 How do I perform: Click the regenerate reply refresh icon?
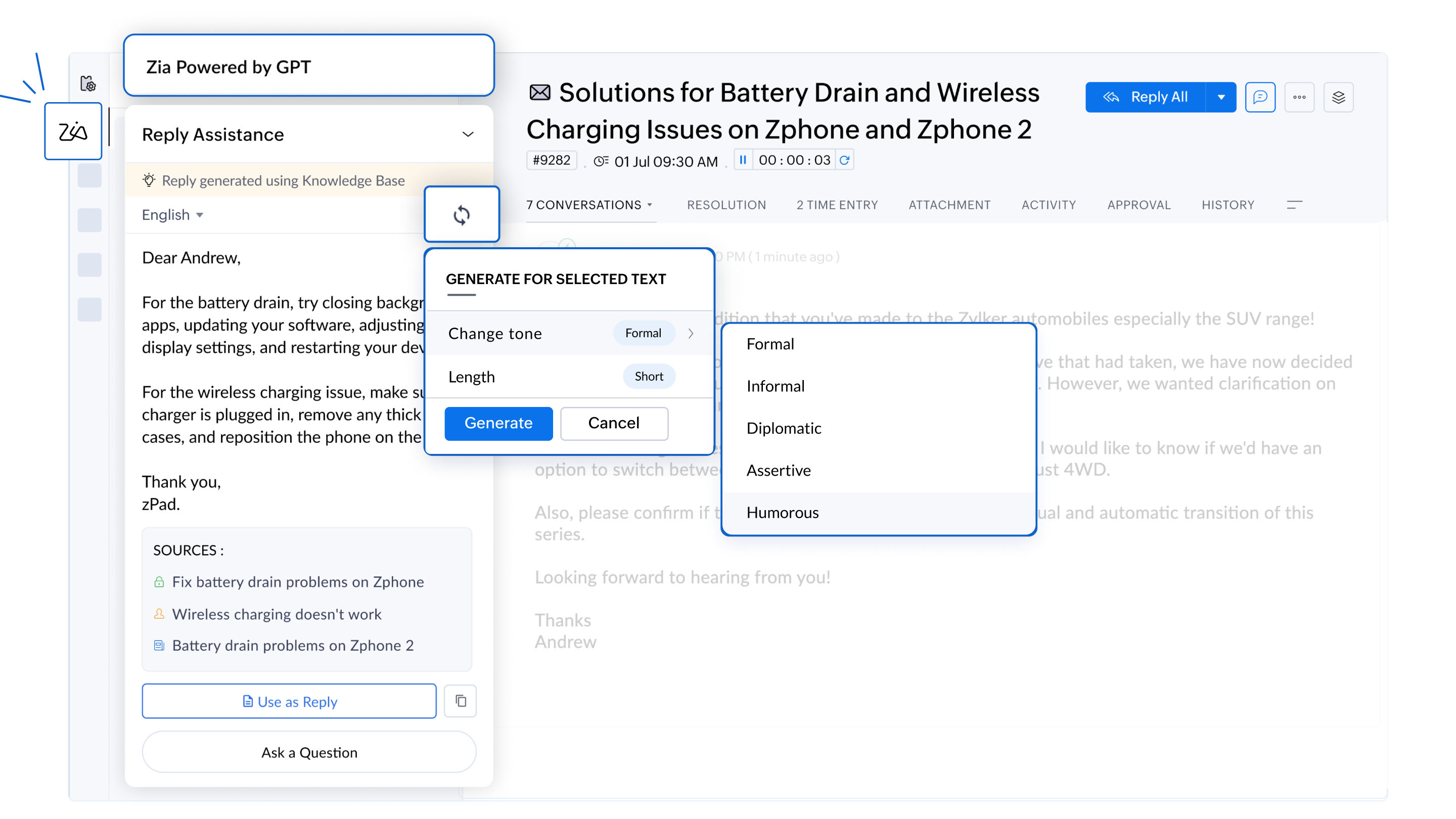[x=461, y=215]
